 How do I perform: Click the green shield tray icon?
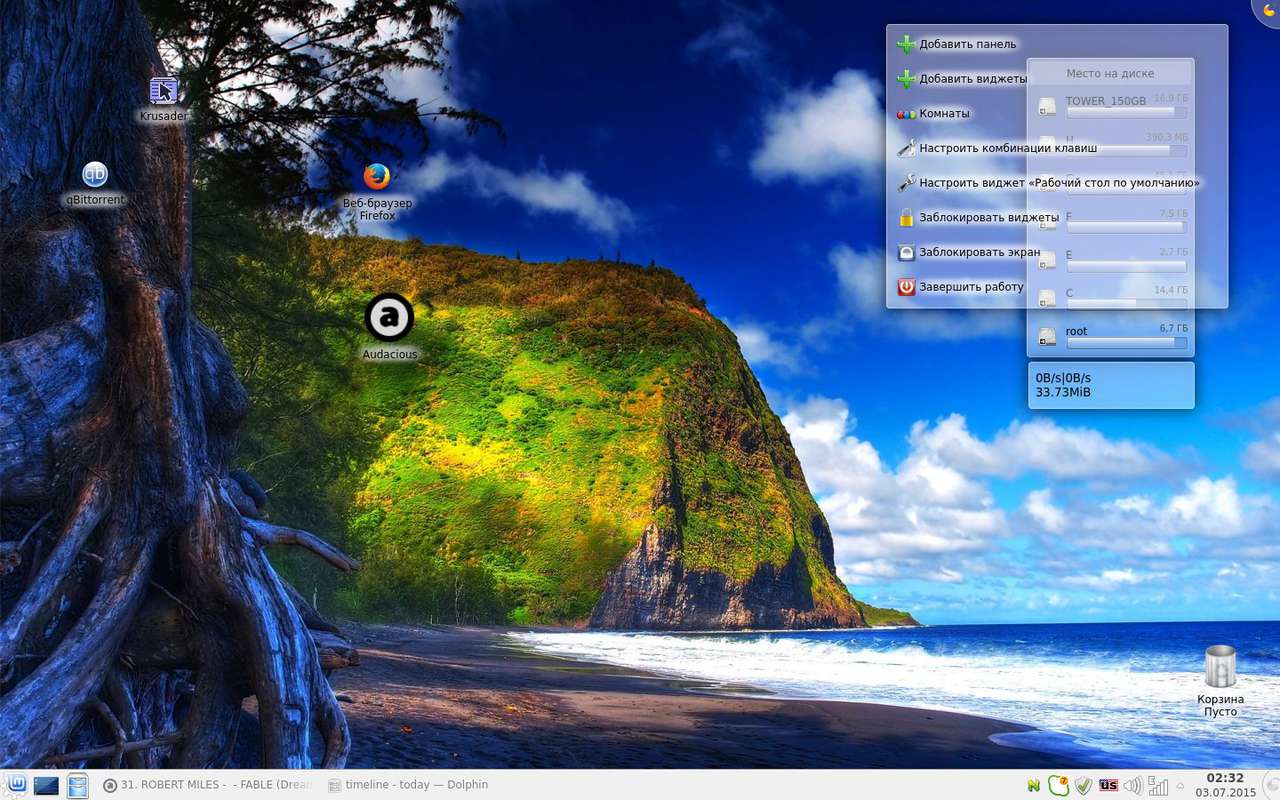[x=1083, y=785]
